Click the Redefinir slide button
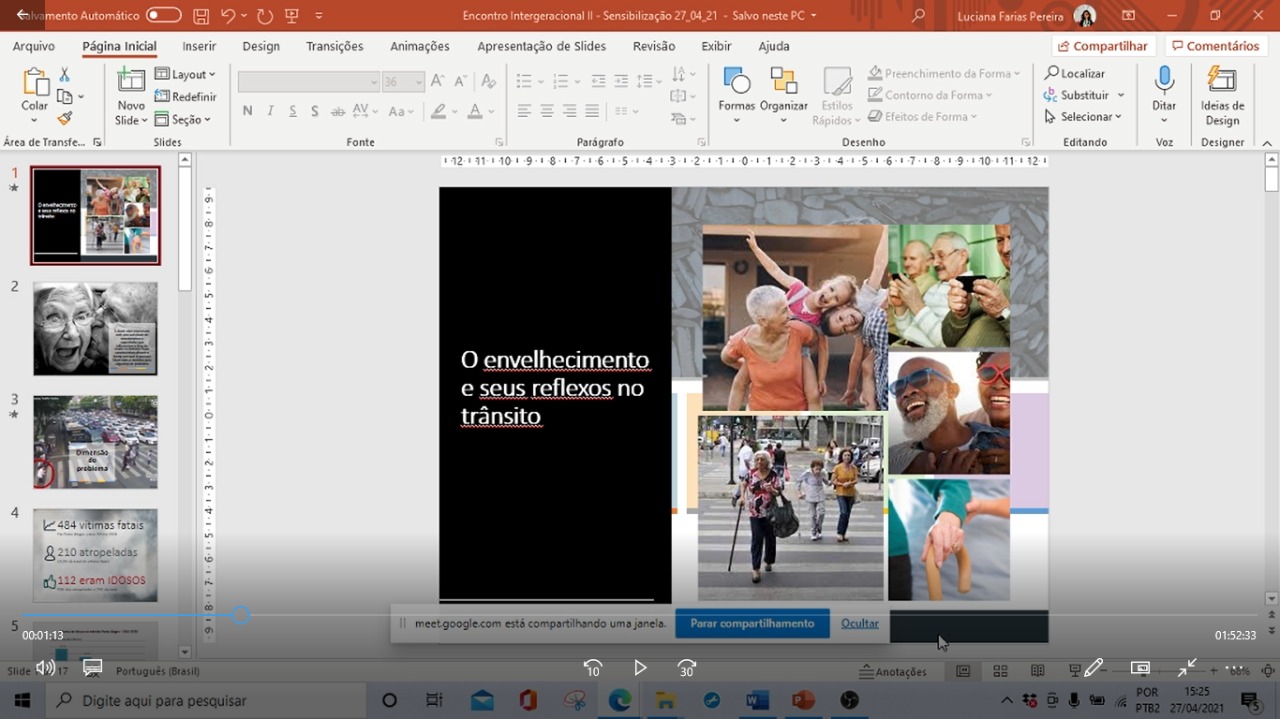Viewport: 1280px width, 719px height. coord(186,97)
